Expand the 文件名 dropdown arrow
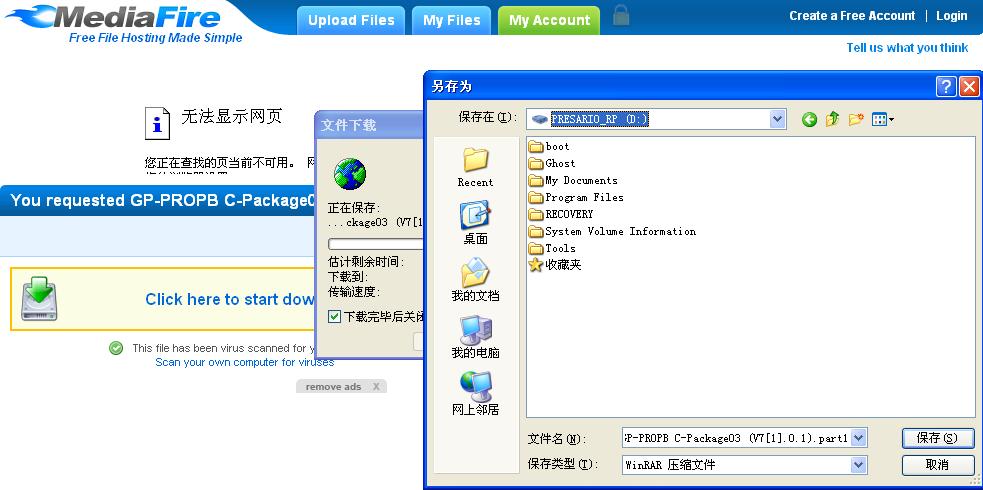Screen dimensions: 983x490 (859, 438)
